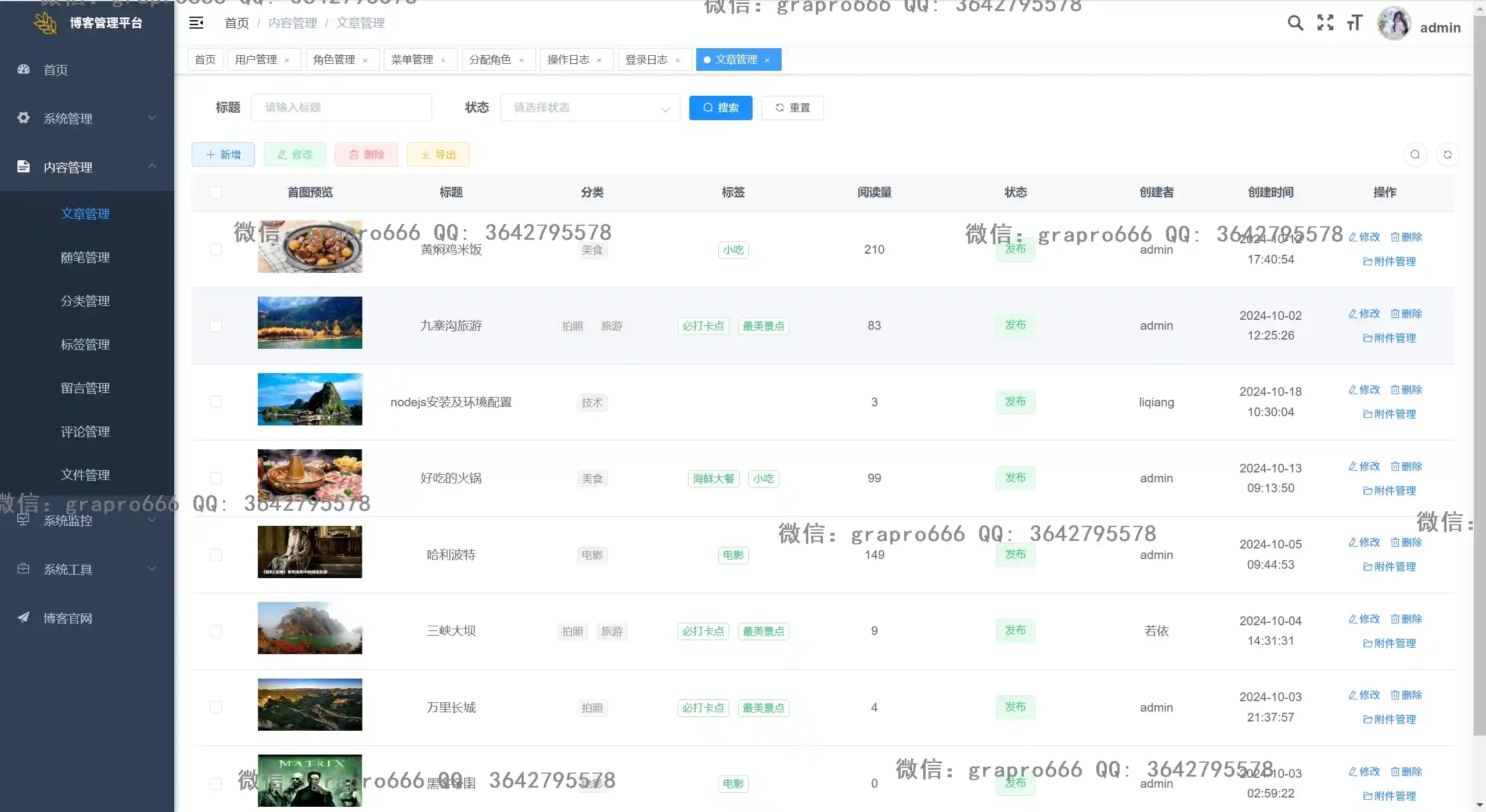
Task: Refresh table with round refresh icon
Action: [1448, 154]
